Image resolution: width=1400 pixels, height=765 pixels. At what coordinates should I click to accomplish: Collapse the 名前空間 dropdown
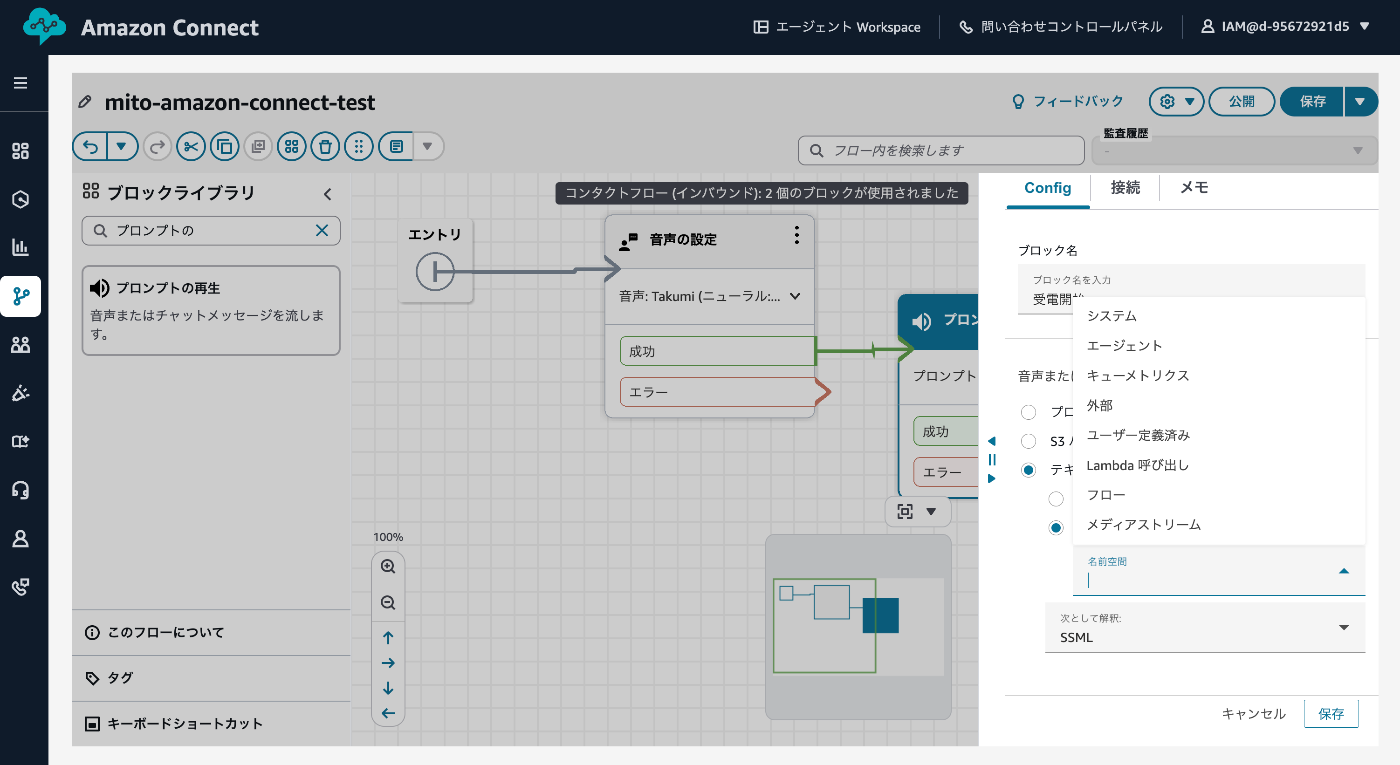(1344, 571)
